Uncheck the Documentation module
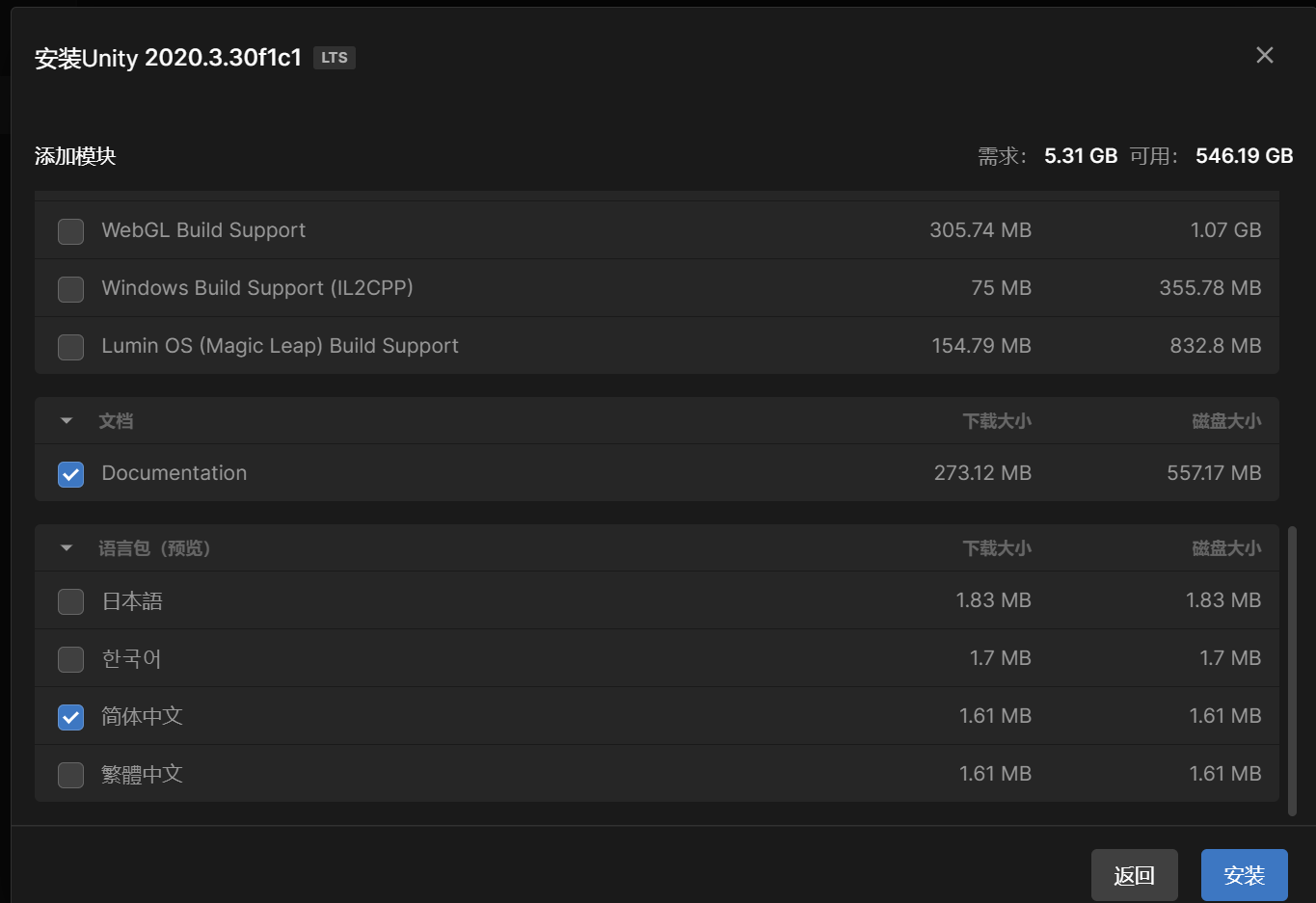 coord(70,474)
